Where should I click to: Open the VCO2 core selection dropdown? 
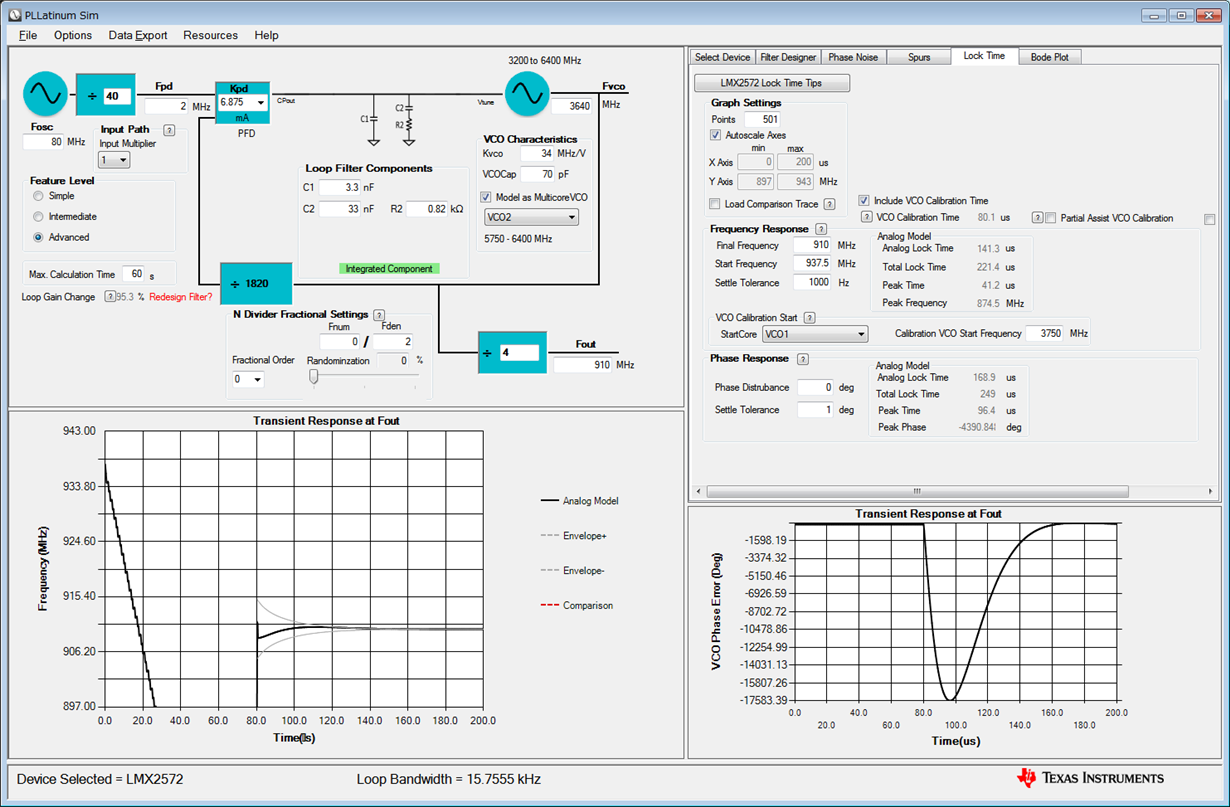531,217
